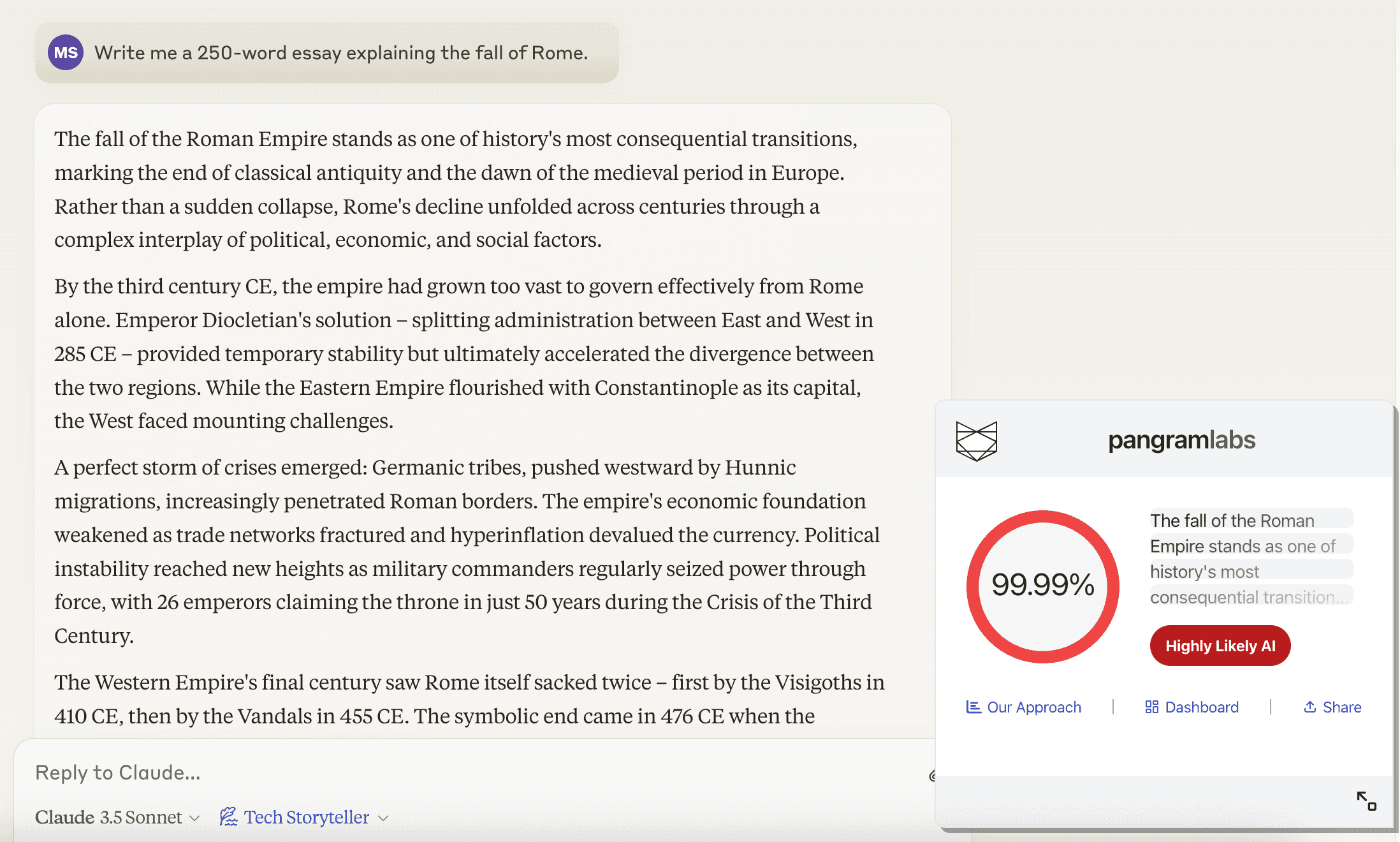
Task: Click the upload icon beside Share
Action: [1310, 707]
